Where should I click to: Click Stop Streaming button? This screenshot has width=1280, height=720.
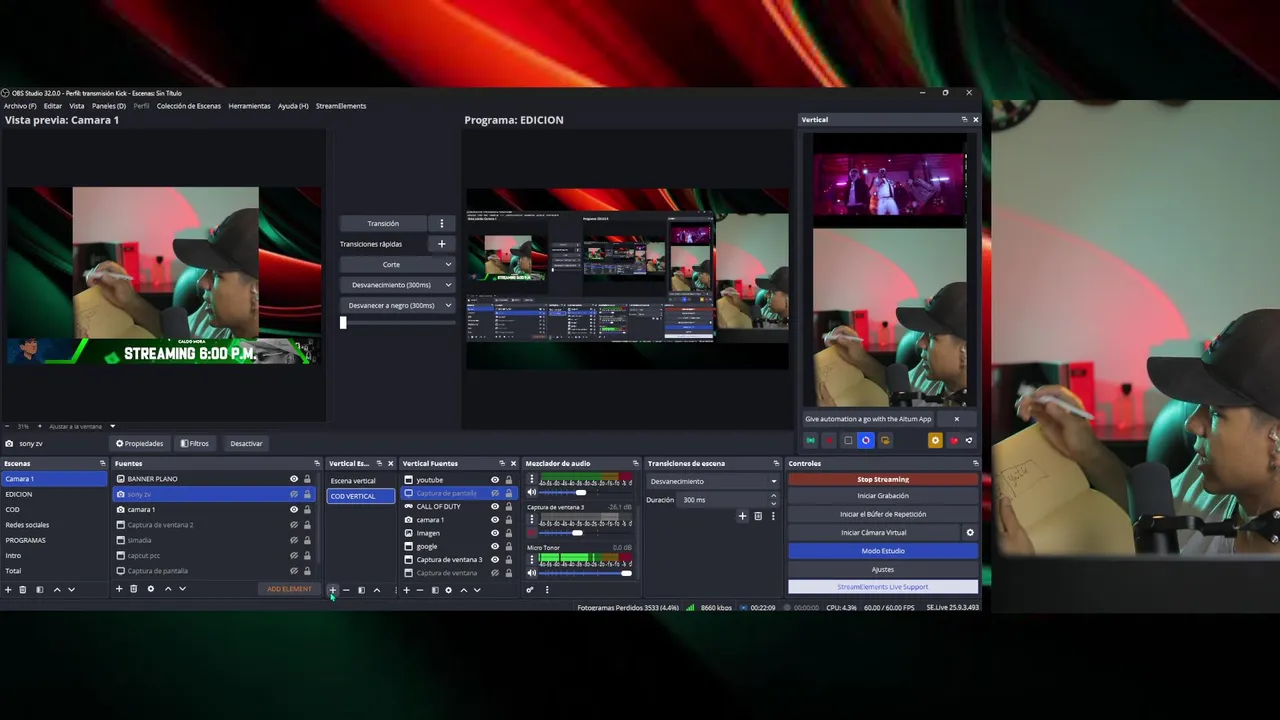tap(883, 479)
